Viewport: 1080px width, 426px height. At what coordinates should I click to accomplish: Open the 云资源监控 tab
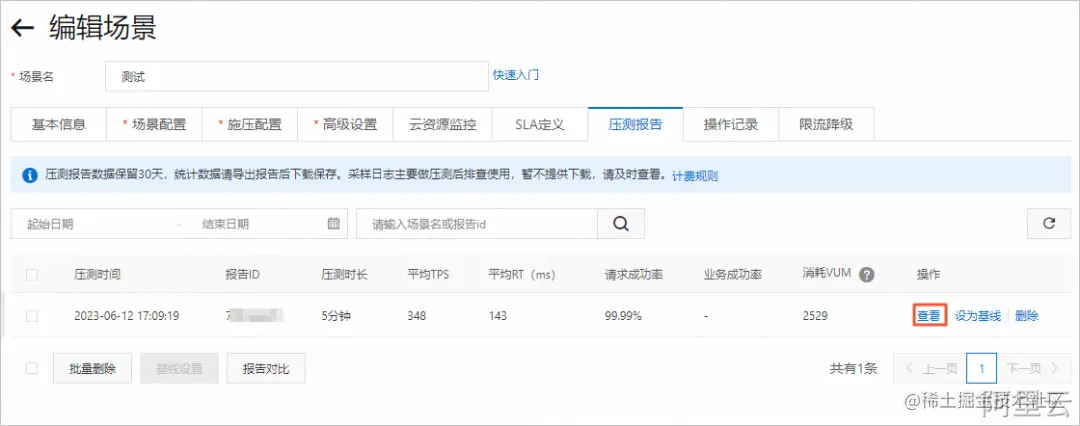click(444, 125)
